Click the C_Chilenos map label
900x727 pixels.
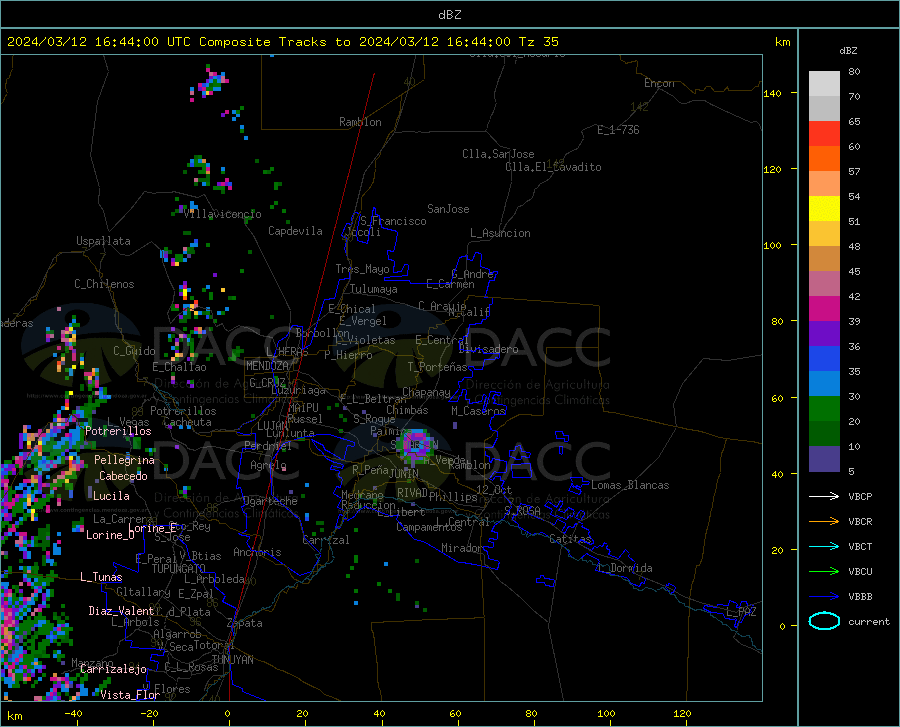tap(104, 284)
